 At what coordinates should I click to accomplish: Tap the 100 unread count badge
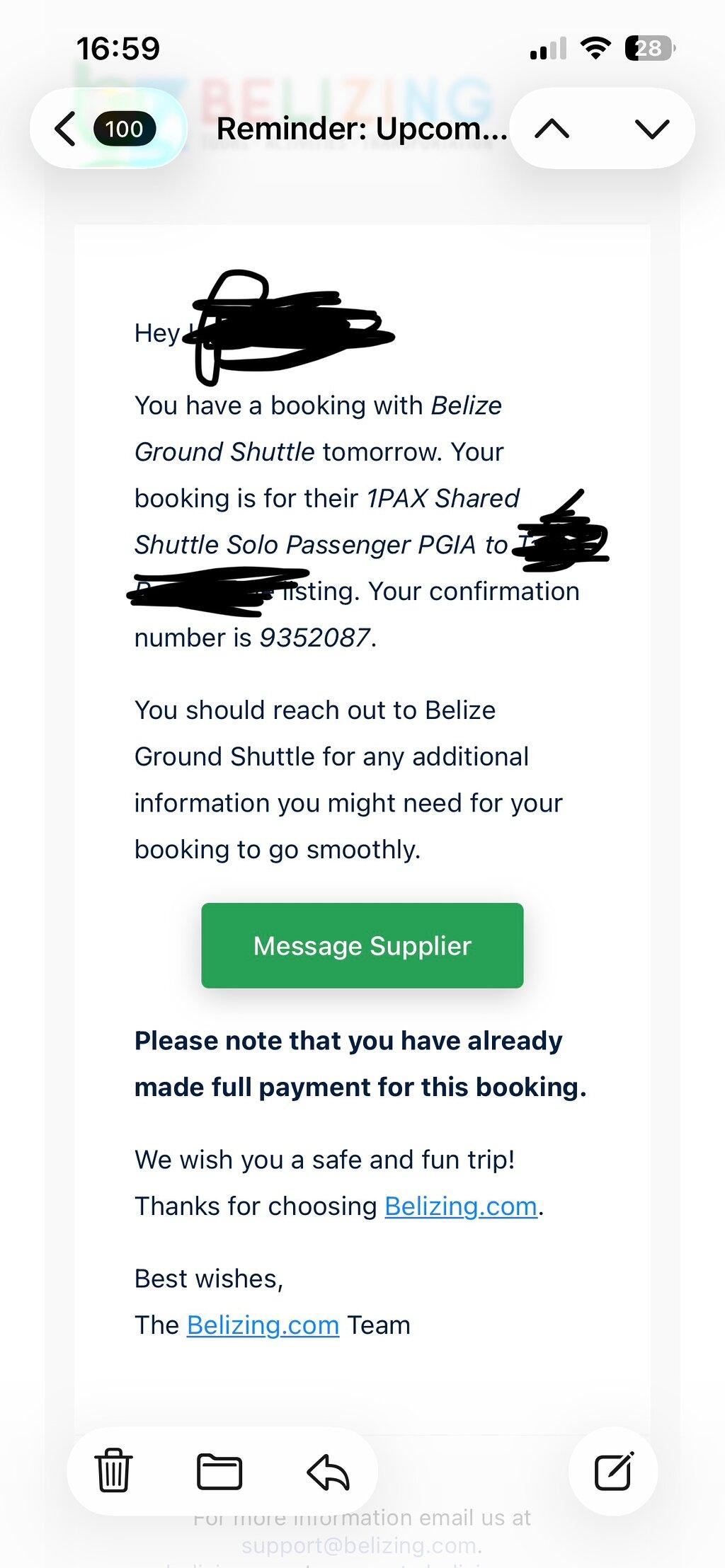(125, 129)
